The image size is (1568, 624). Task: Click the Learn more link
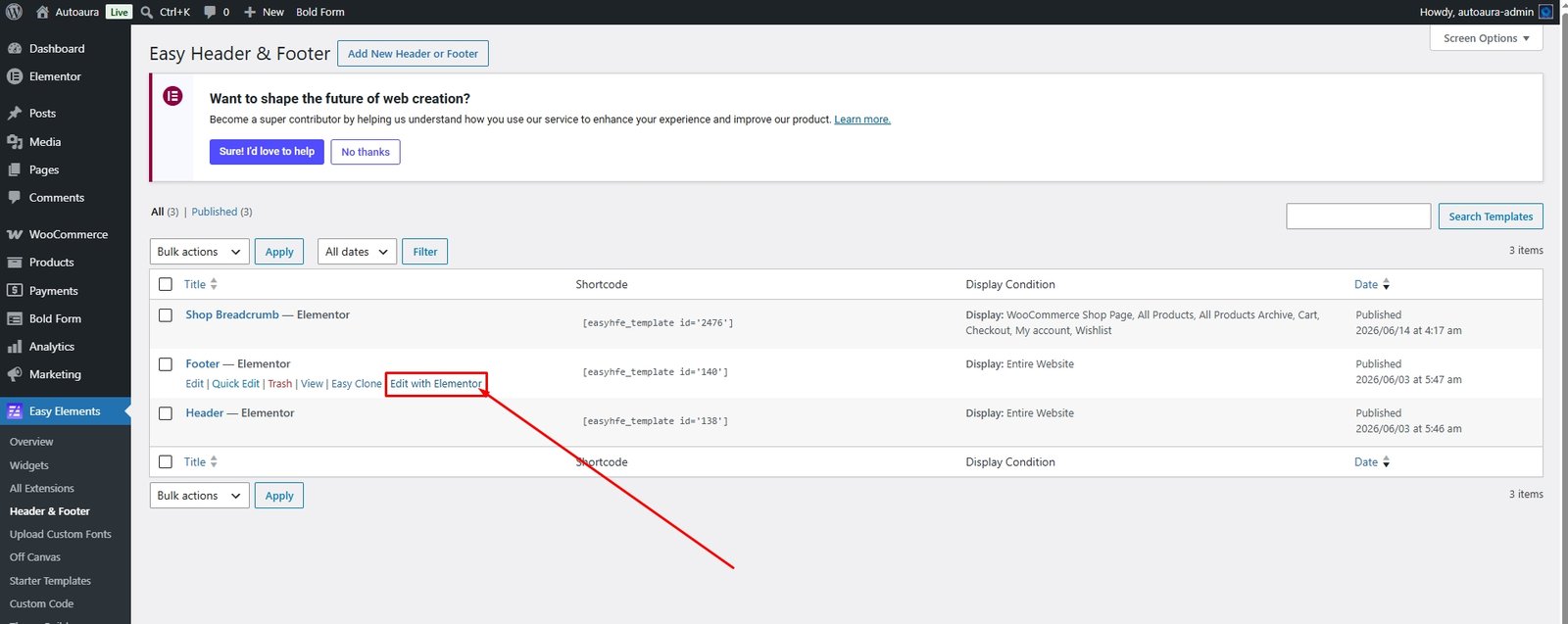click(862, 120)
